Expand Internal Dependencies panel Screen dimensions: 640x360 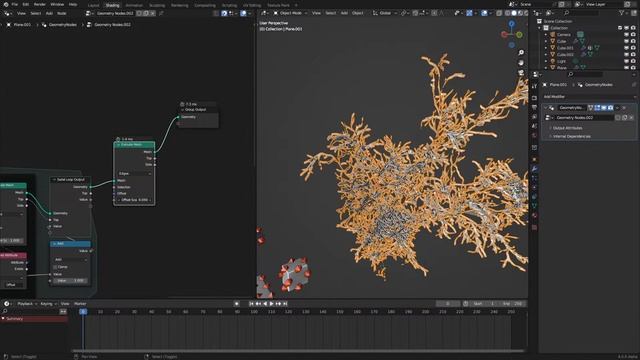click(571, 136)
